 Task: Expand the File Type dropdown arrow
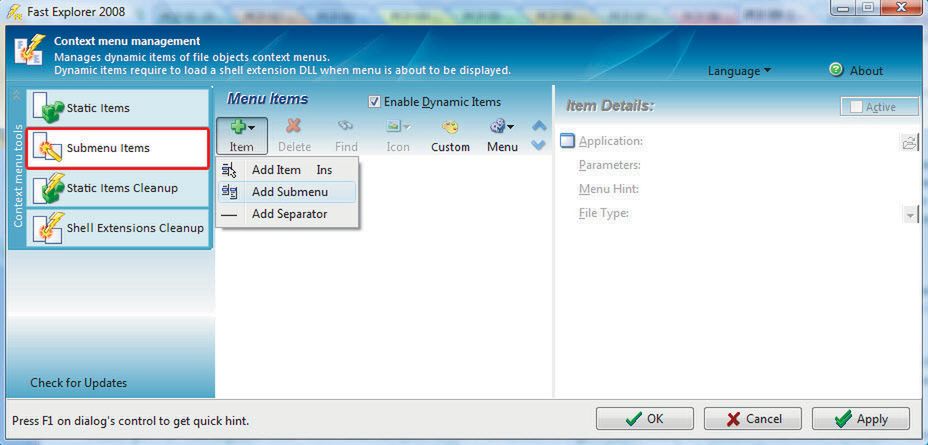[910, 215]
